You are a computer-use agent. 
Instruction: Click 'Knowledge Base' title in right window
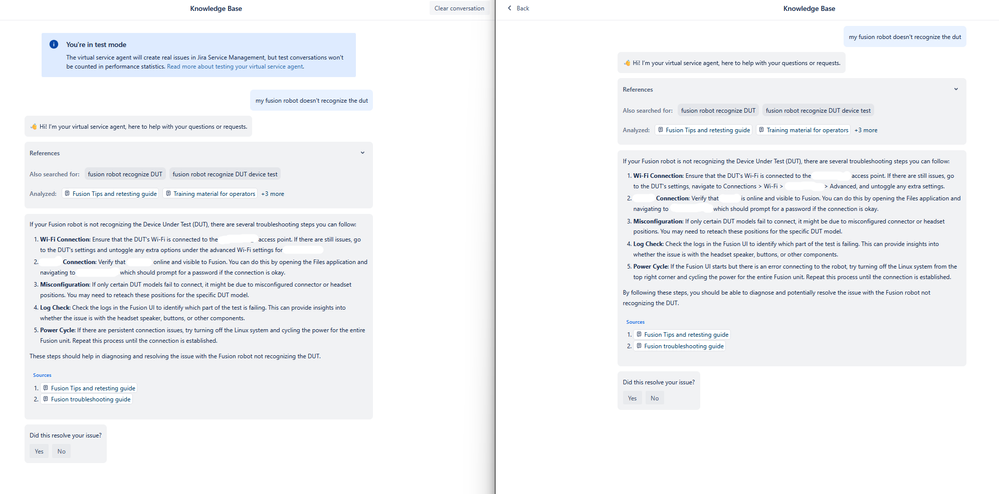tap(809, 8)
